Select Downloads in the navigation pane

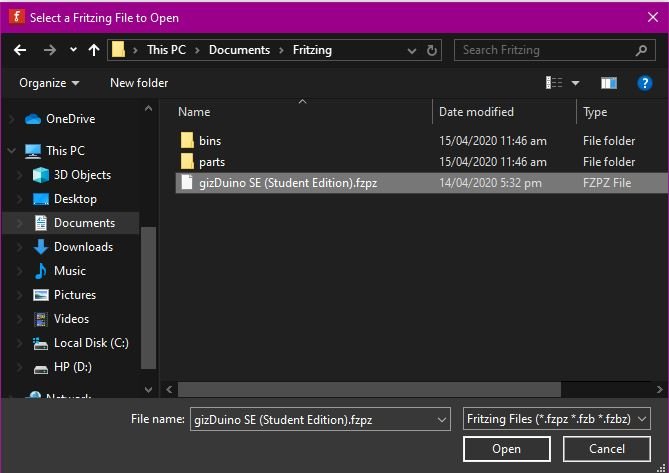tap(83, 247)
